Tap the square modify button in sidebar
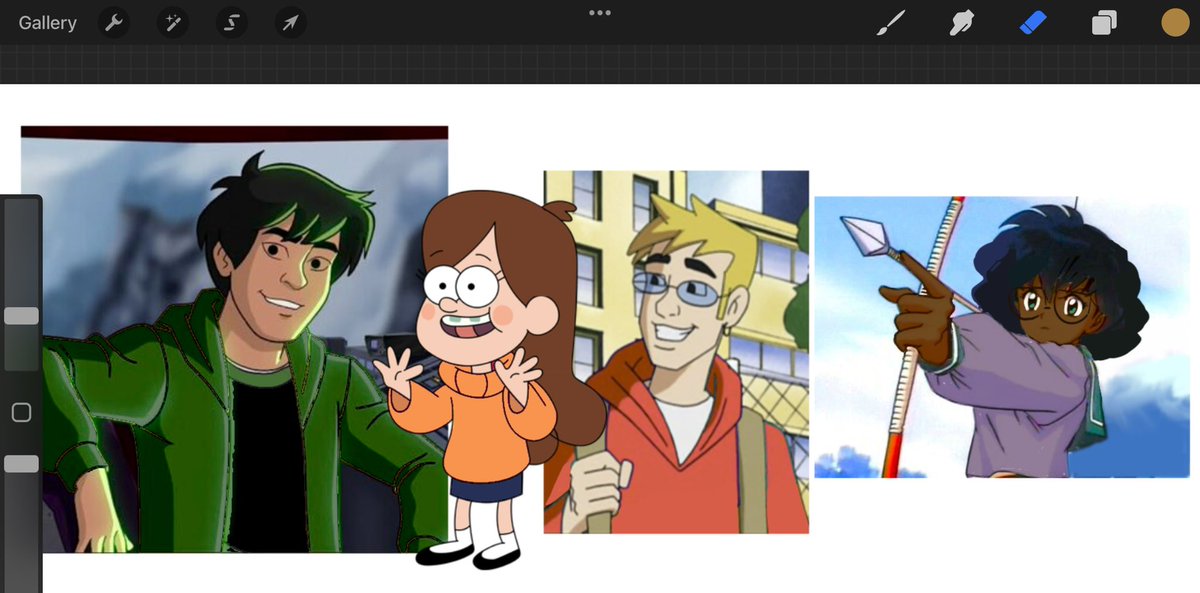1200x593 pixels. click(21, 412)
